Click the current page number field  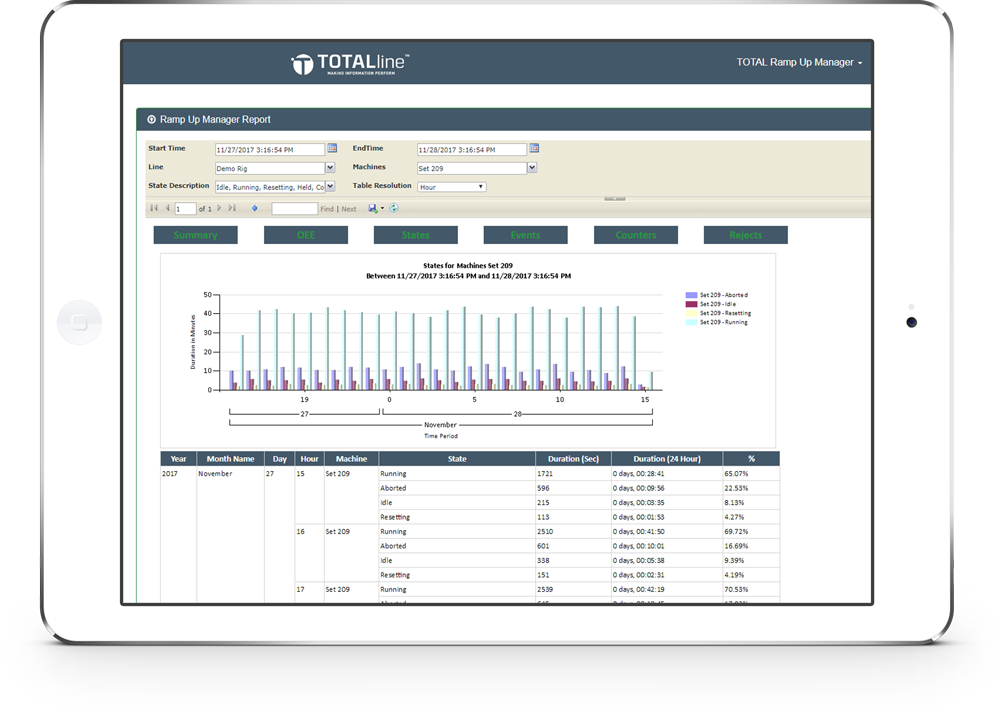coord(185,209)
